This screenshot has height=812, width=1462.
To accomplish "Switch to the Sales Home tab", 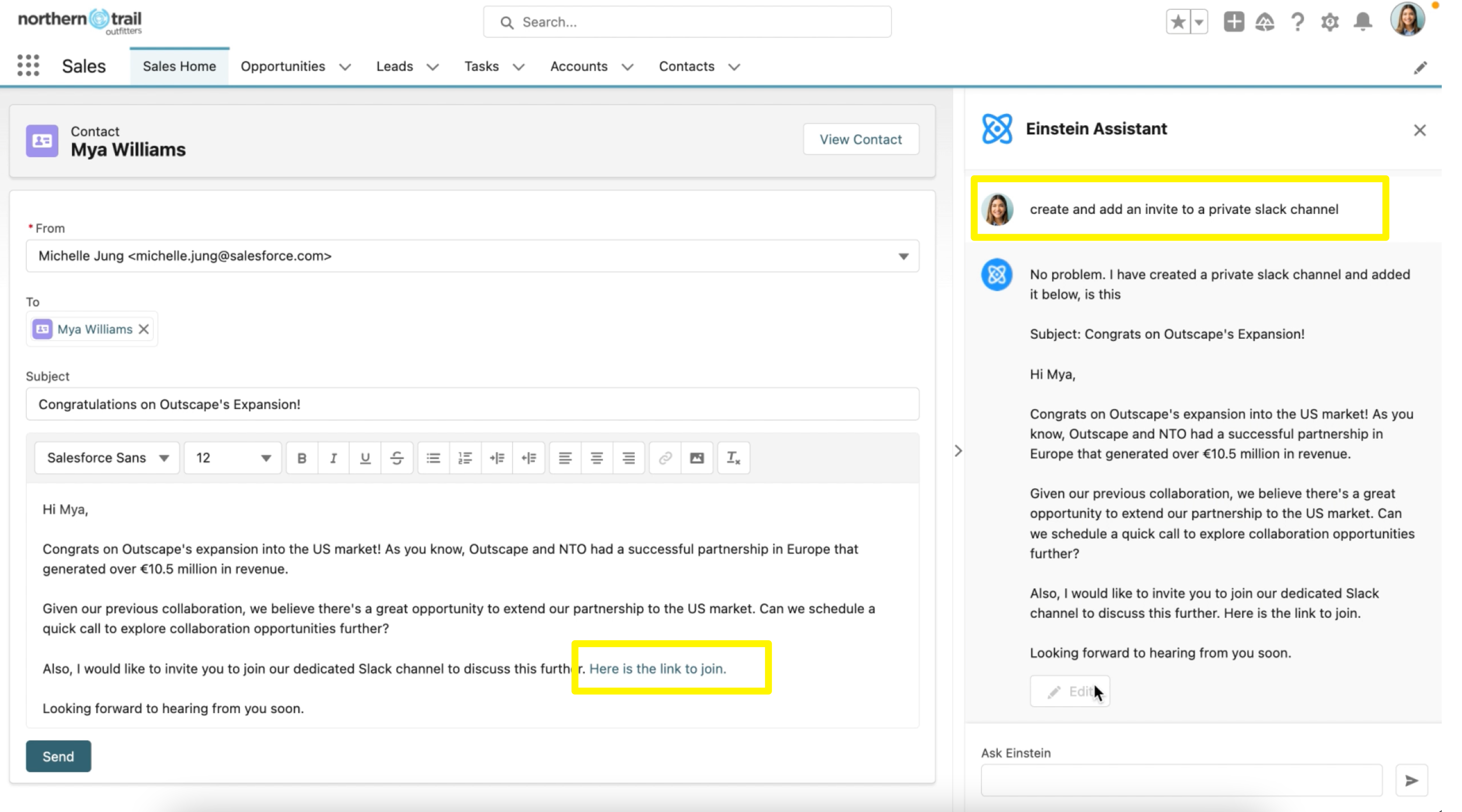I will (179, 66).
